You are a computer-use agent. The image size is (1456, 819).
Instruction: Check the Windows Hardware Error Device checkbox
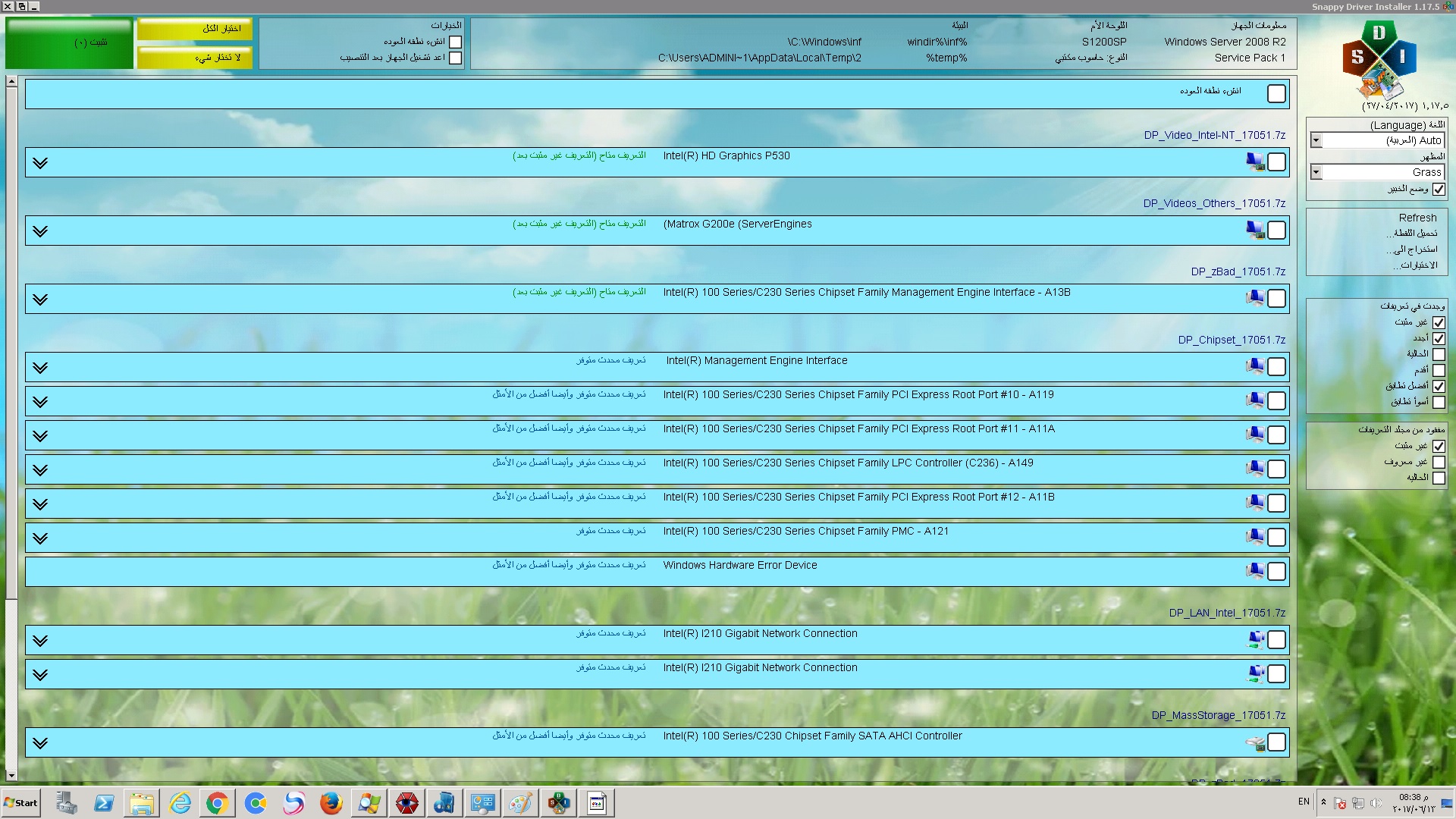[1276, 572]
